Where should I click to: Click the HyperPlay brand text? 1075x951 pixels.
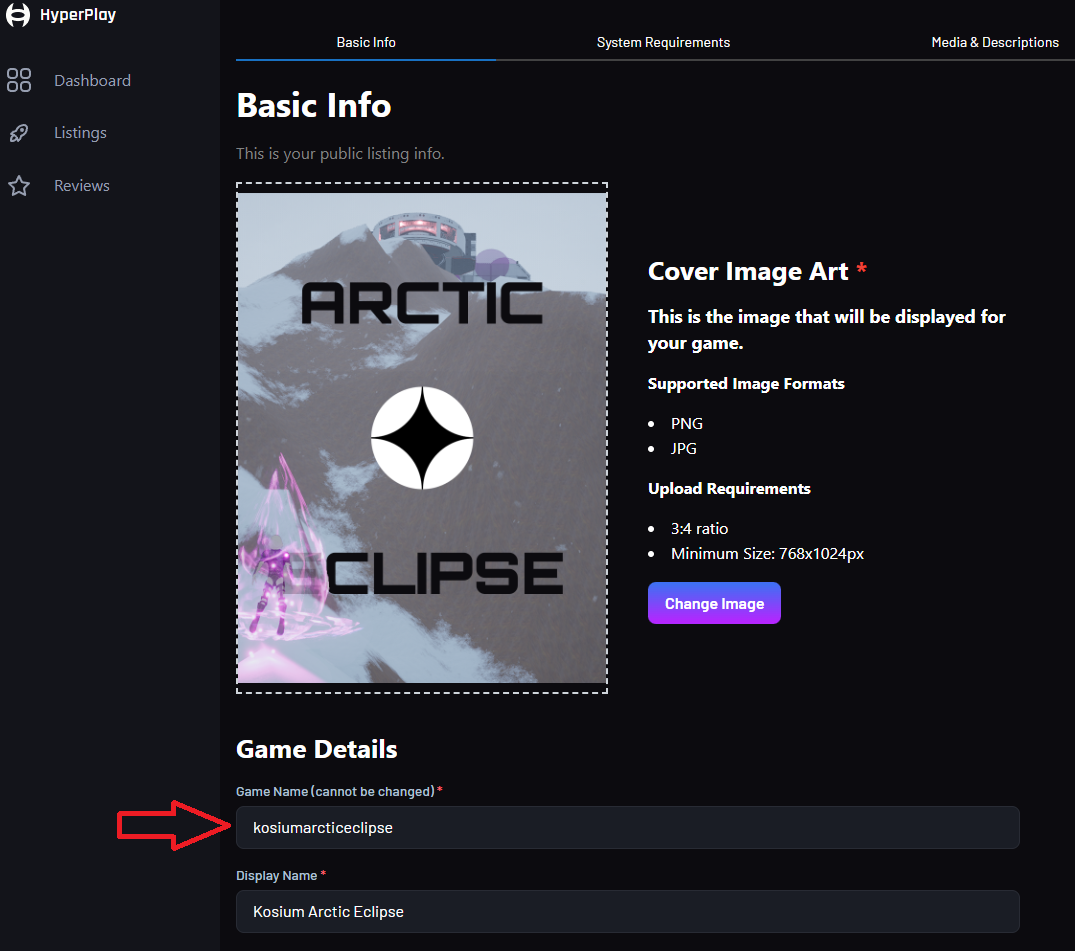[x=77, y=15]
